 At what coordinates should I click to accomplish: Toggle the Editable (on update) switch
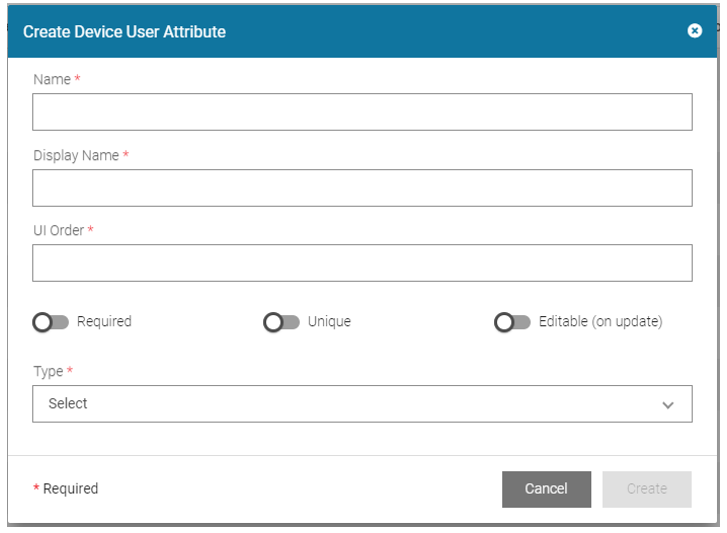tap(512, 322)
